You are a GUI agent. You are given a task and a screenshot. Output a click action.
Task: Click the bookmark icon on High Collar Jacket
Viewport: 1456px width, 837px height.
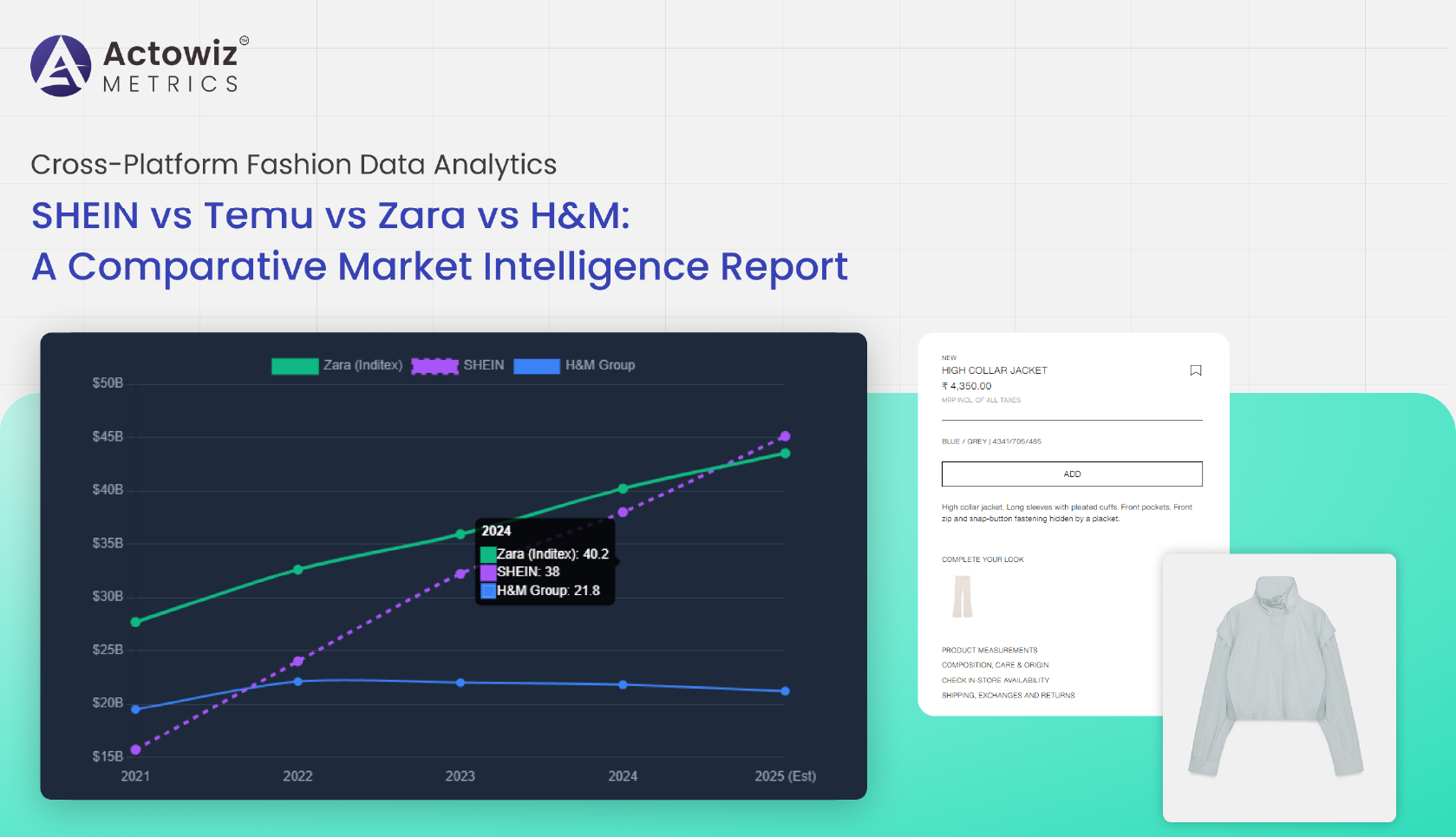[x=1195, y=370]
